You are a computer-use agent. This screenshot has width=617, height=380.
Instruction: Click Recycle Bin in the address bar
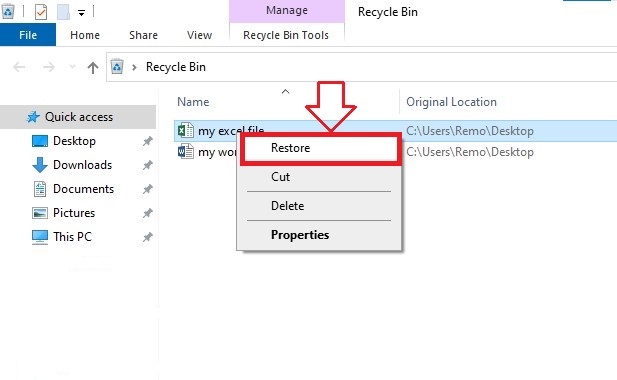tap(175, 67)
